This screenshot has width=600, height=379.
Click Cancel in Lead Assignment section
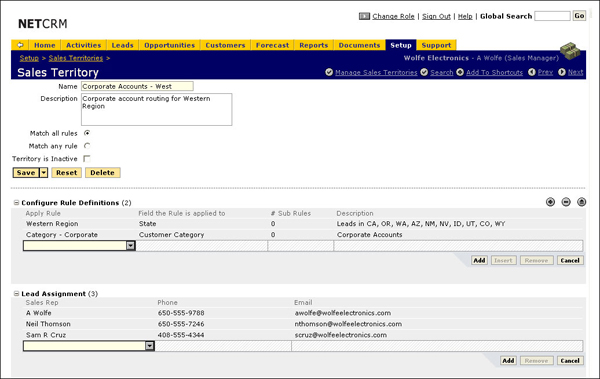point(570,361)
